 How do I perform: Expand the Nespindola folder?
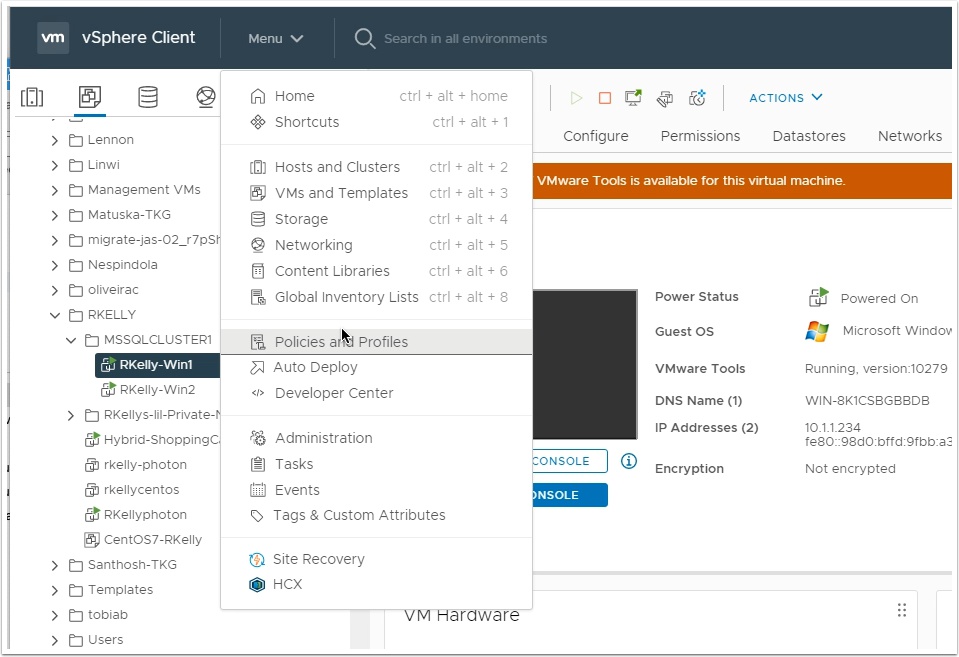click(55, 265)
